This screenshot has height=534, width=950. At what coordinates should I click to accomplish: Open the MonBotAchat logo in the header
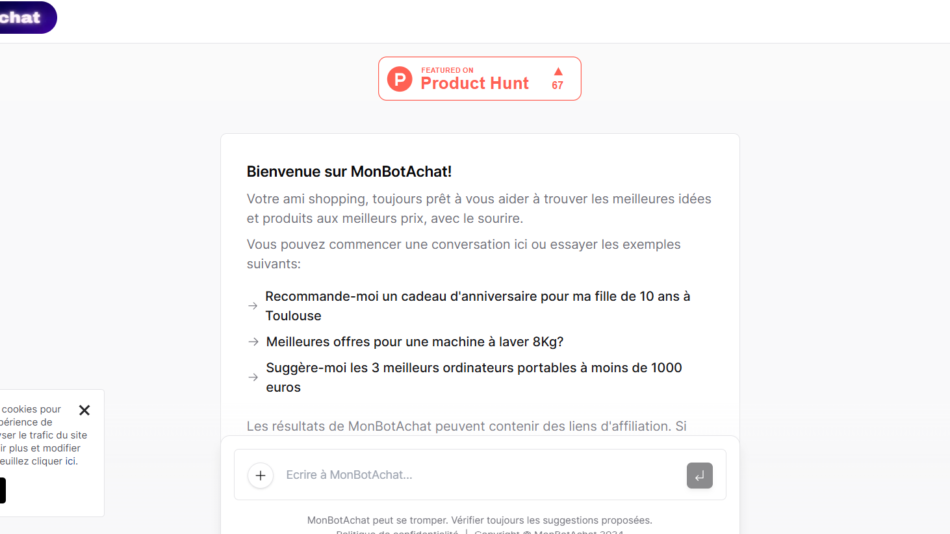click(24, 17)
